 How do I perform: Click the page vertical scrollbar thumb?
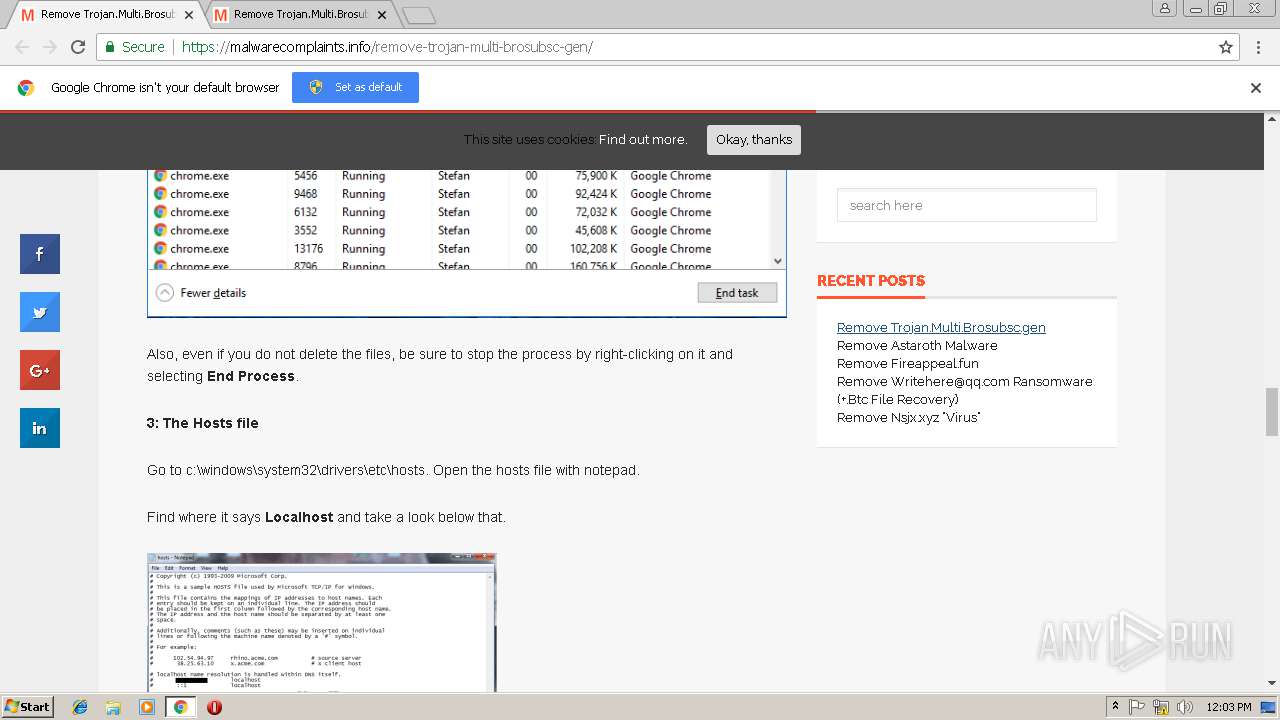(1272, 412)
